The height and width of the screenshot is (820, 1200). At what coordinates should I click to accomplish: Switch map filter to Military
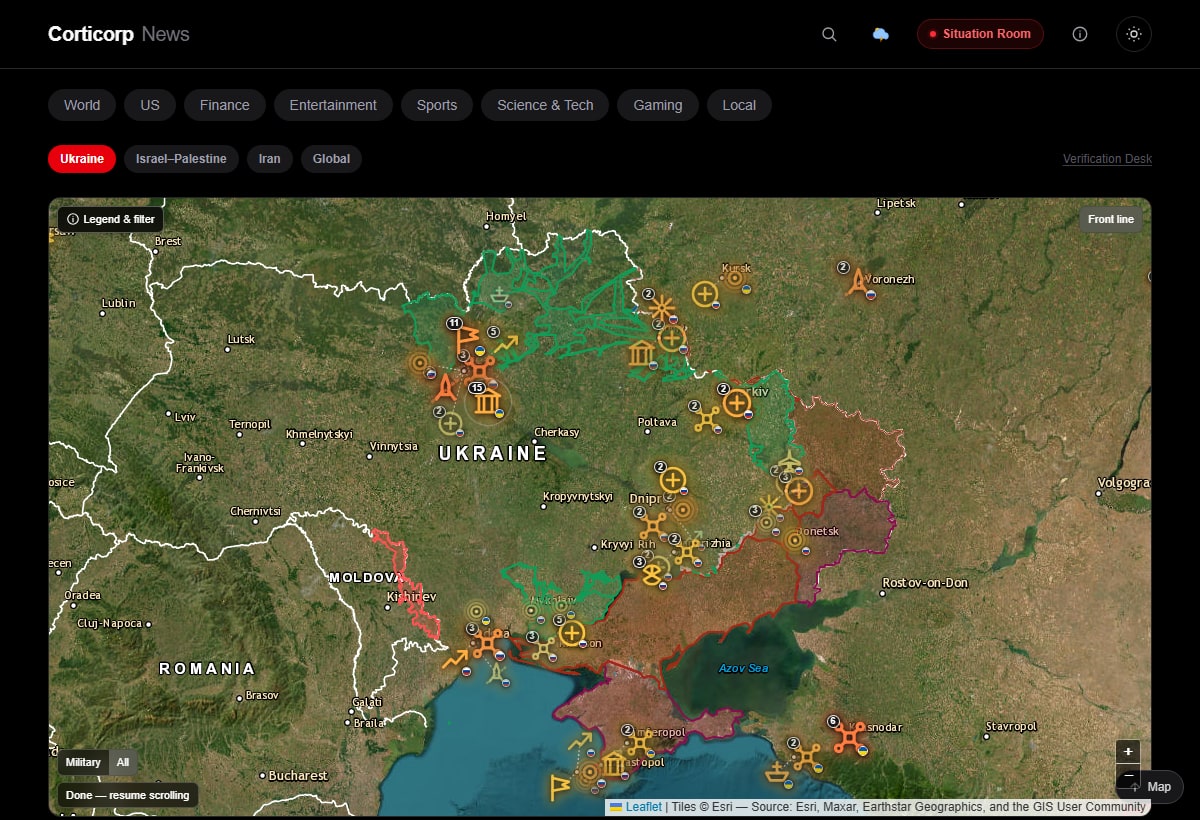pos(83,762)
